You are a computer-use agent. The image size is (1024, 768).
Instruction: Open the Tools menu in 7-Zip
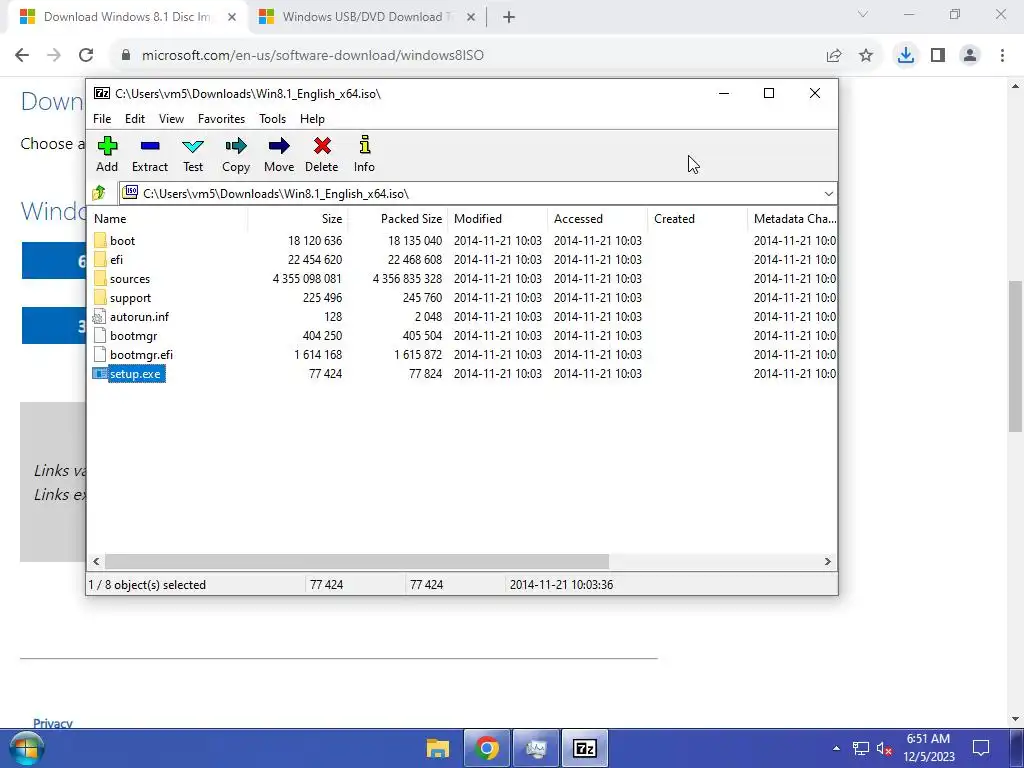point(272,119)
